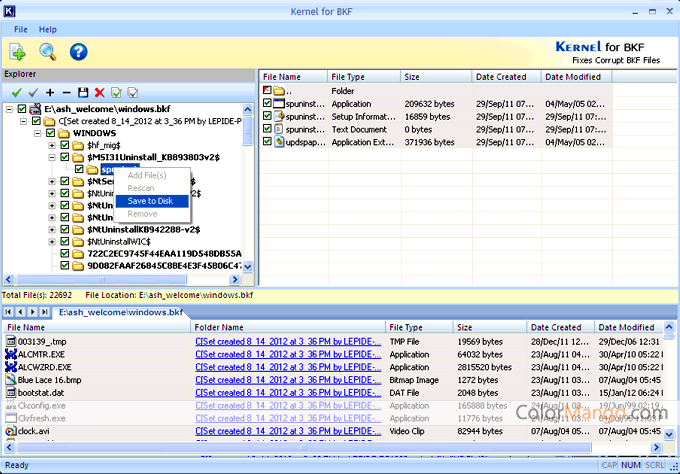This screenshot has width=680, height=474.
Task: Click the red X delete icon
Action: 99,92
